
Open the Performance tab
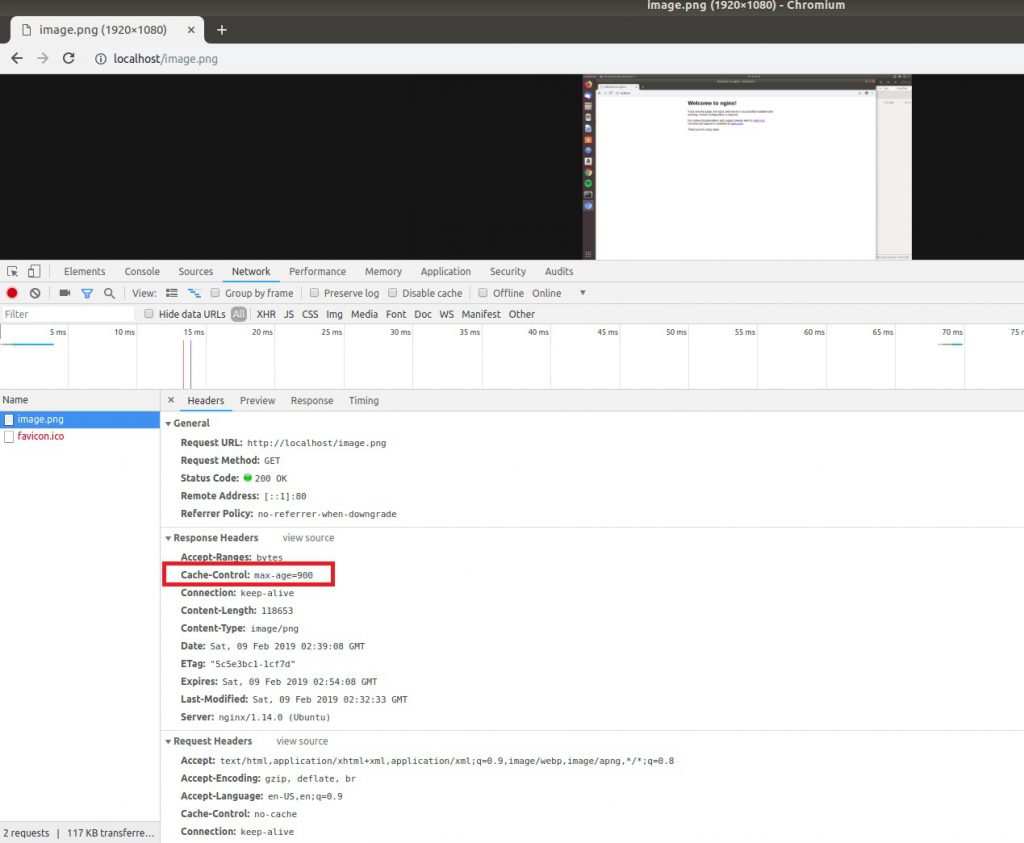pos(317,272)
